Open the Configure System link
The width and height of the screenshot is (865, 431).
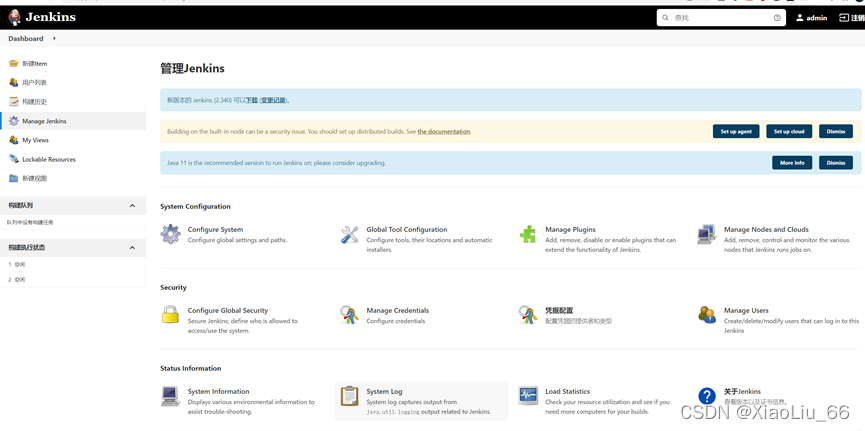click(x=215, y=230)
